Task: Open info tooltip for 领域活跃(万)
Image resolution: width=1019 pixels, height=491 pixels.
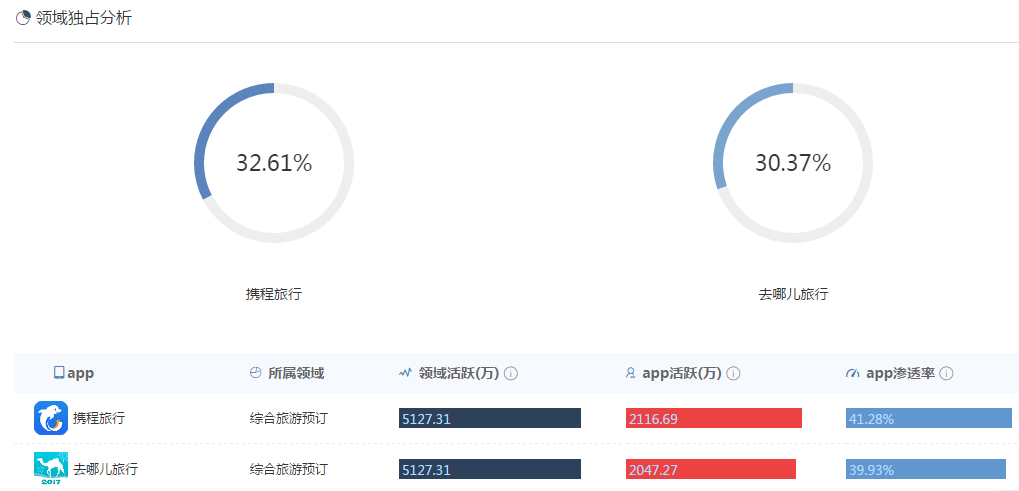Action: coord(511,373)
